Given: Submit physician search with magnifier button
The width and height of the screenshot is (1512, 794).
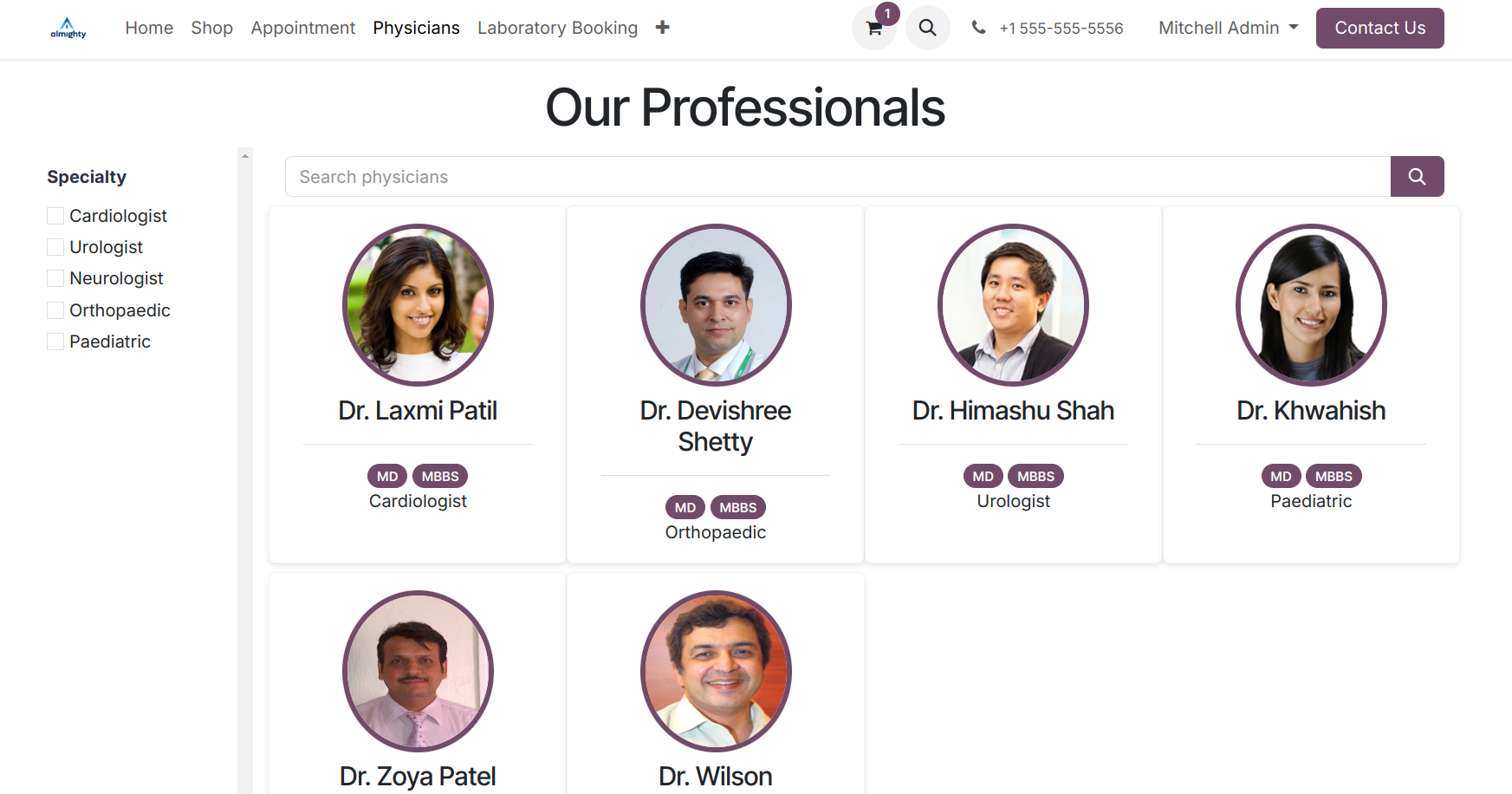Looking at the screenshot, I should 1417,177.
